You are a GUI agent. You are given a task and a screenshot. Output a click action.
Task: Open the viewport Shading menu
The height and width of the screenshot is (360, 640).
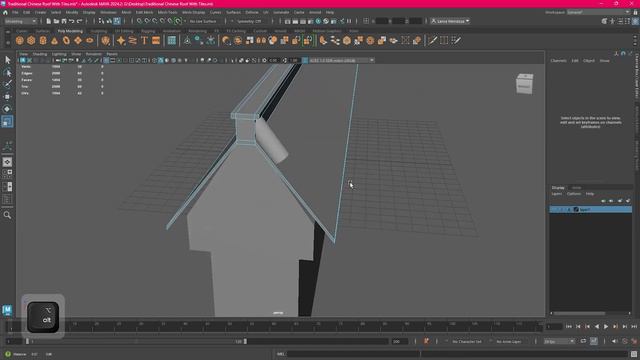pyautogui.click(x=40, y=54)
